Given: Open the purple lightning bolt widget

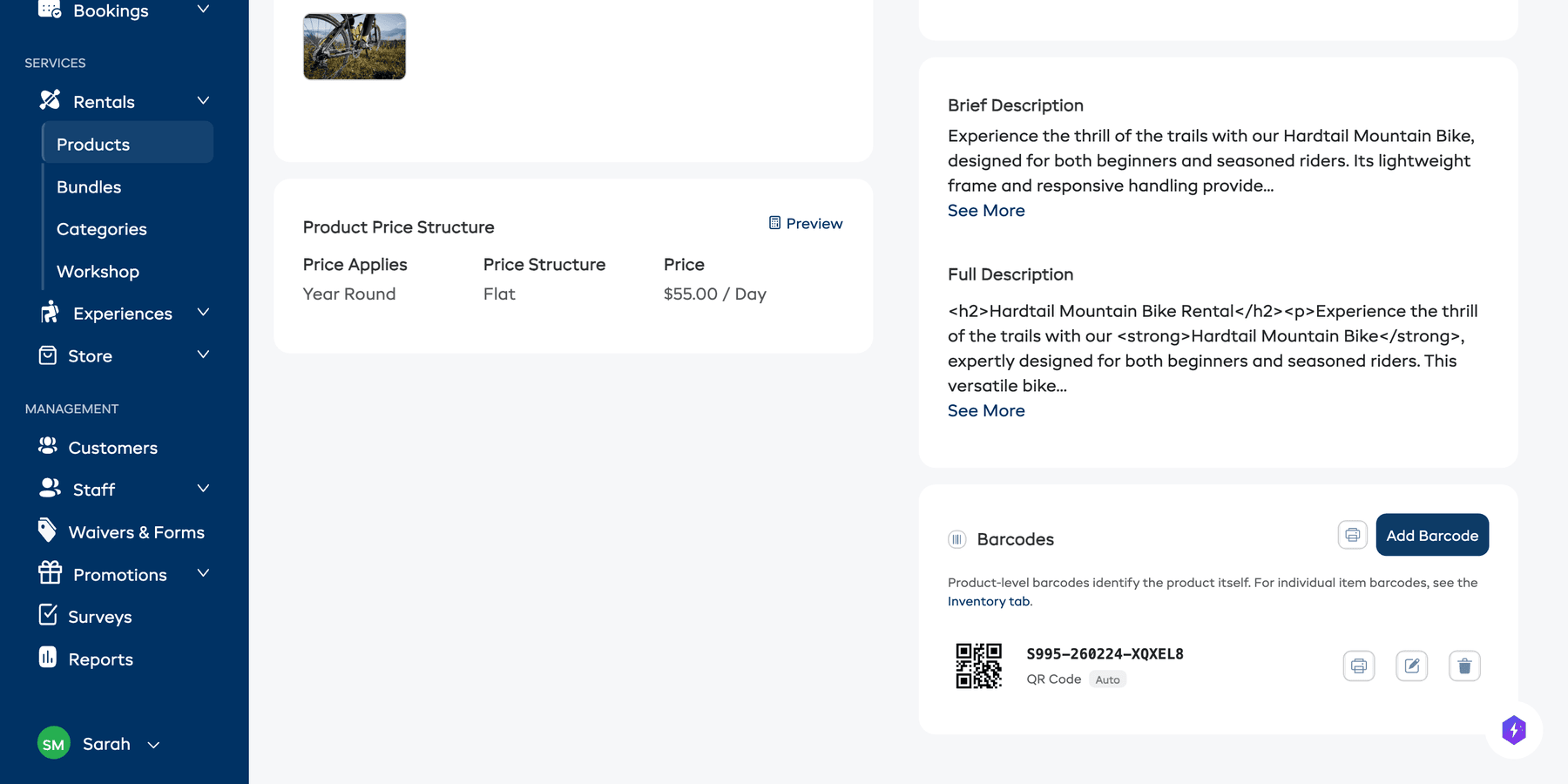Looking at the screenshot, I should coord(1514,730).
